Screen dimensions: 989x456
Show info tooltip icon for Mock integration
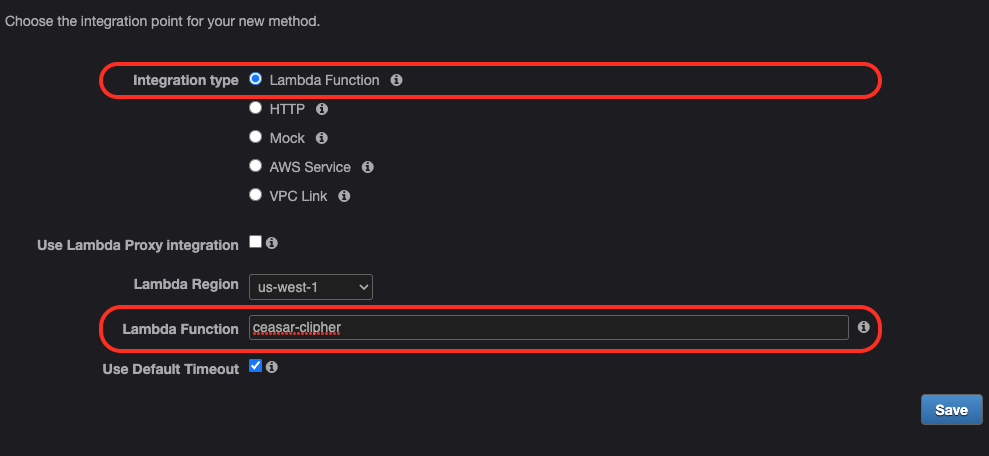tap(321, 137)
